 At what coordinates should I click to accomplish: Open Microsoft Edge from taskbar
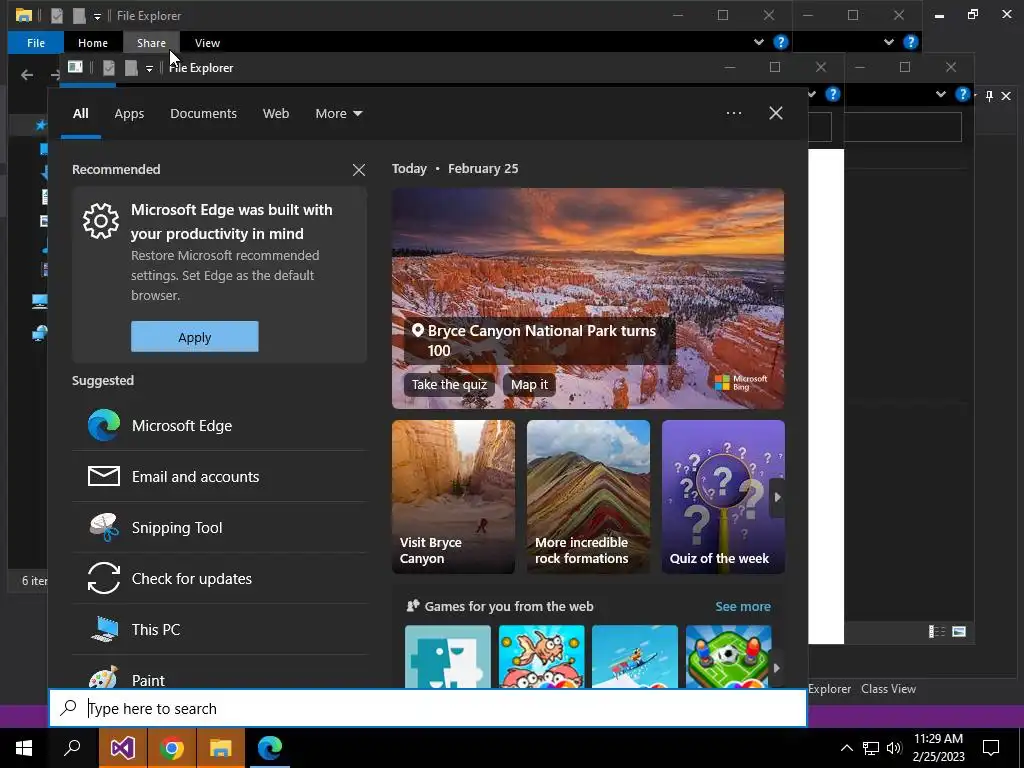pyautogui.click(x=270, y=748)
